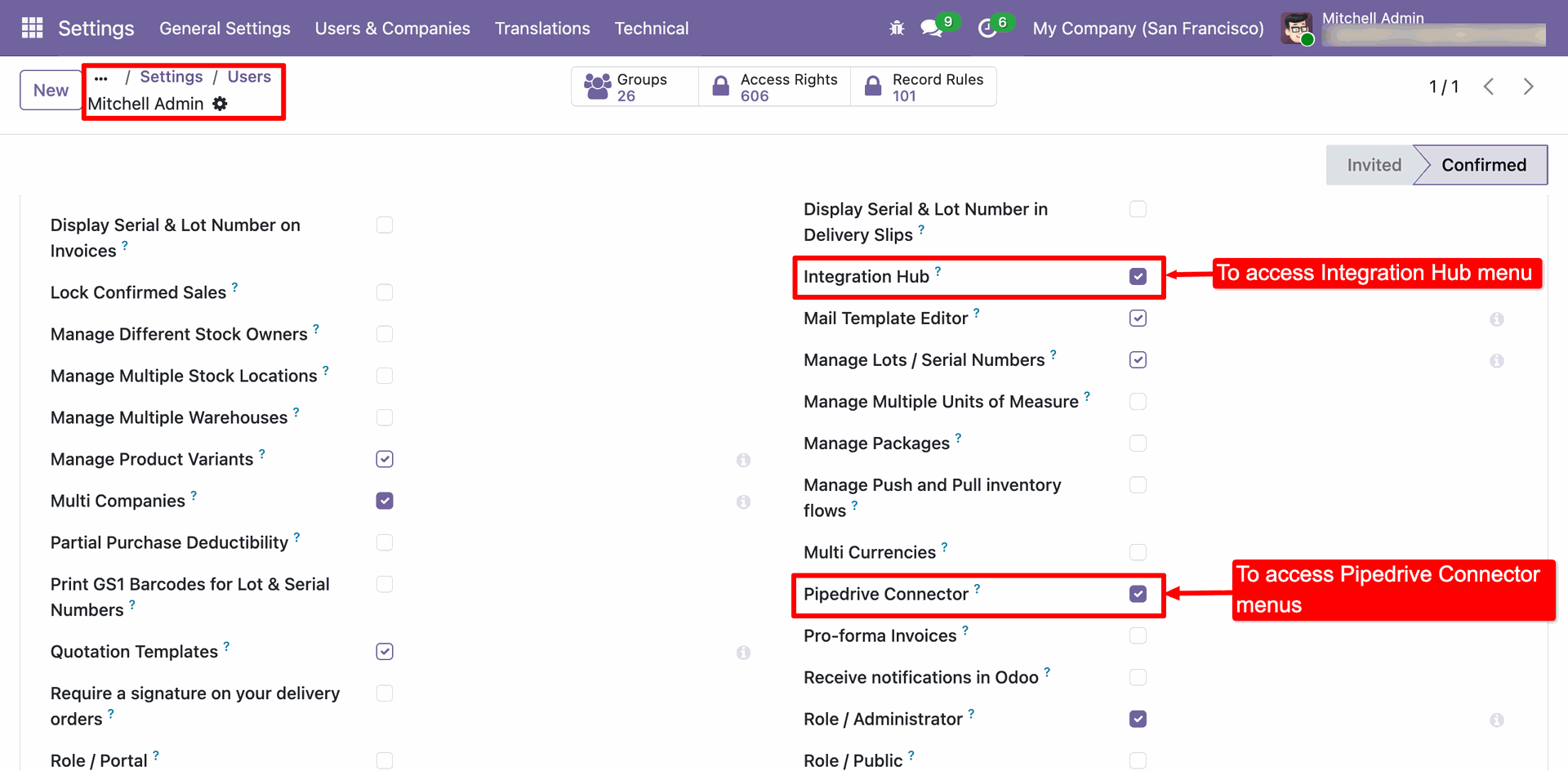Open the conversations chat icon
1568x771 pixels.
point(930,29)
